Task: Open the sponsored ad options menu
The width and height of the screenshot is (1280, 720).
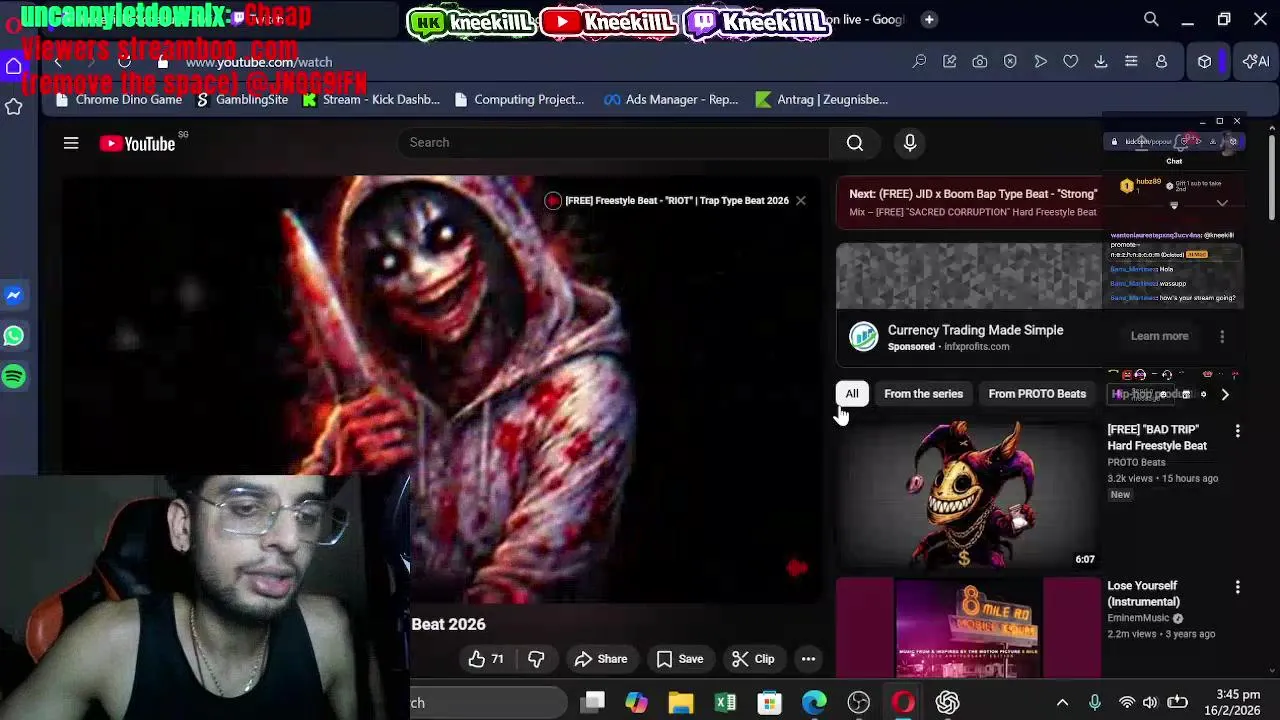Action: tap(1222, 337)
